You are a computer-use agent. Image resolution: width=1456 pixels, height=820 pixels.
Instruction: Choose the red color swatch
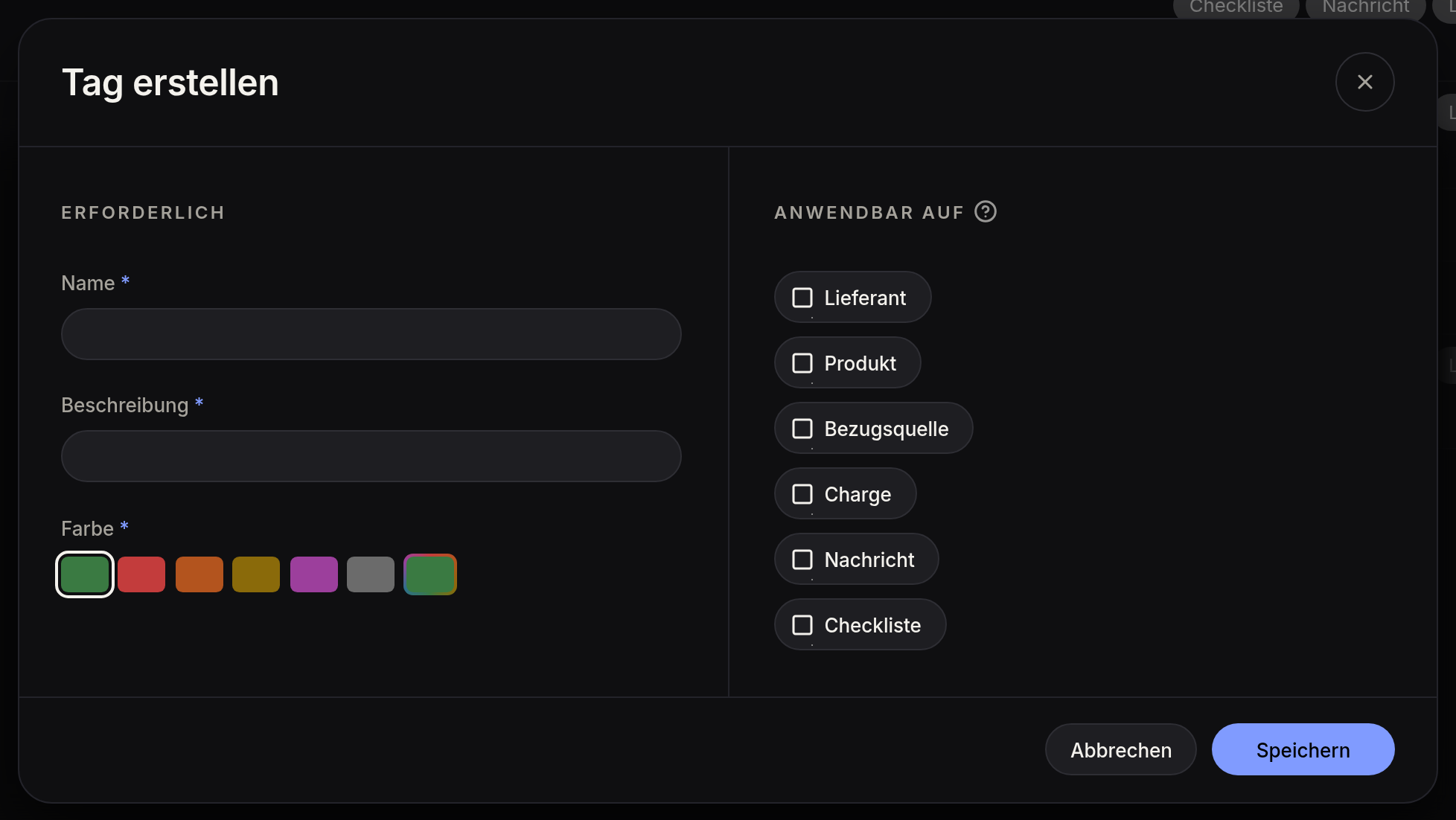point(141,574)
